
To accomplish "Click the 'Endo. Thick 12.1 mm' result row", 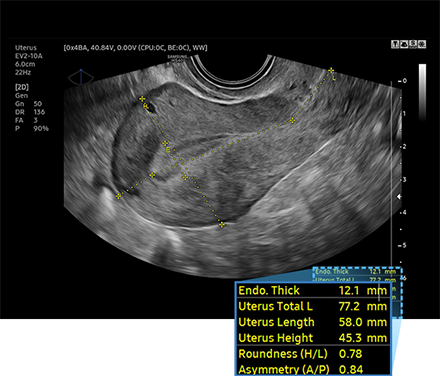I will click(313, 290).
